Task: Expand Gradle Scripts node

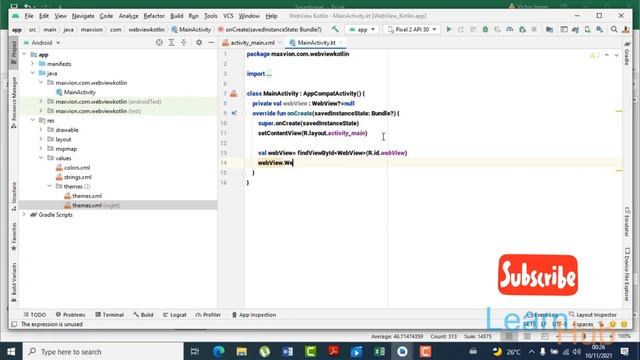Action: (x=24, y=214)
